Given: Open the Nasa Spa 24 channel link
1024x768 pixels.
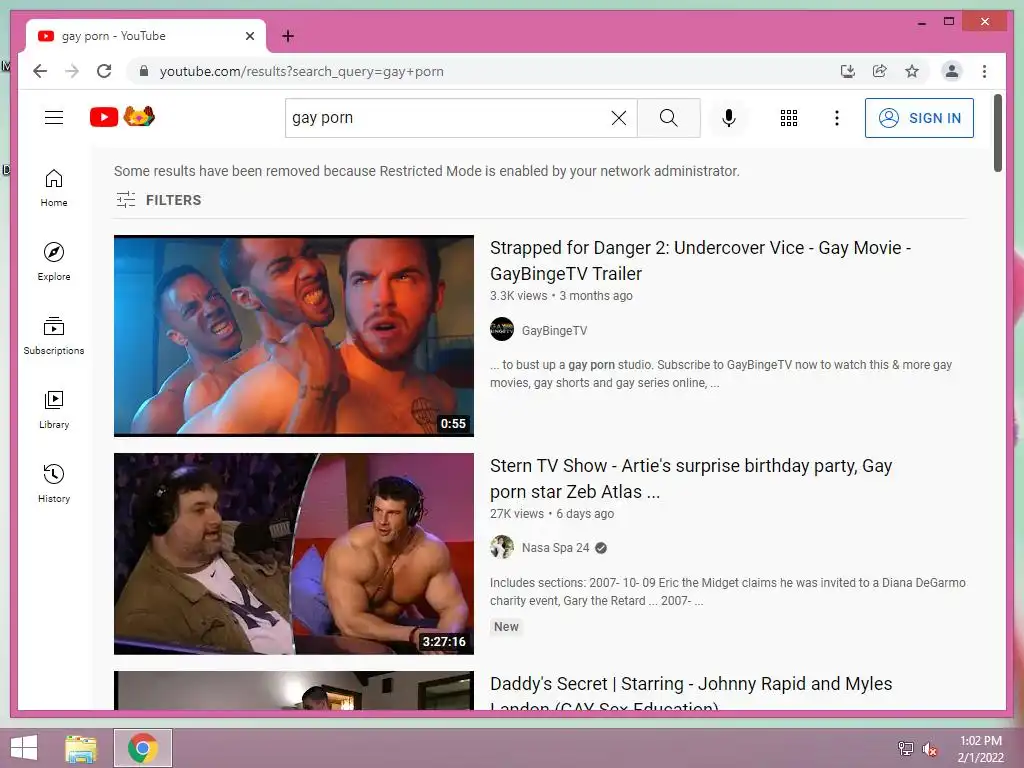Looking at the screenshot, I should pyautogui.click(x=556, y=548).
